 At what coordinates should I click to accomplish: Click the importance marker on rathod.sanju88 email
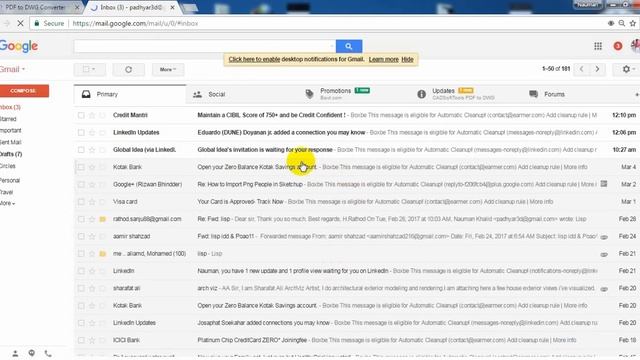coord(103,219)
